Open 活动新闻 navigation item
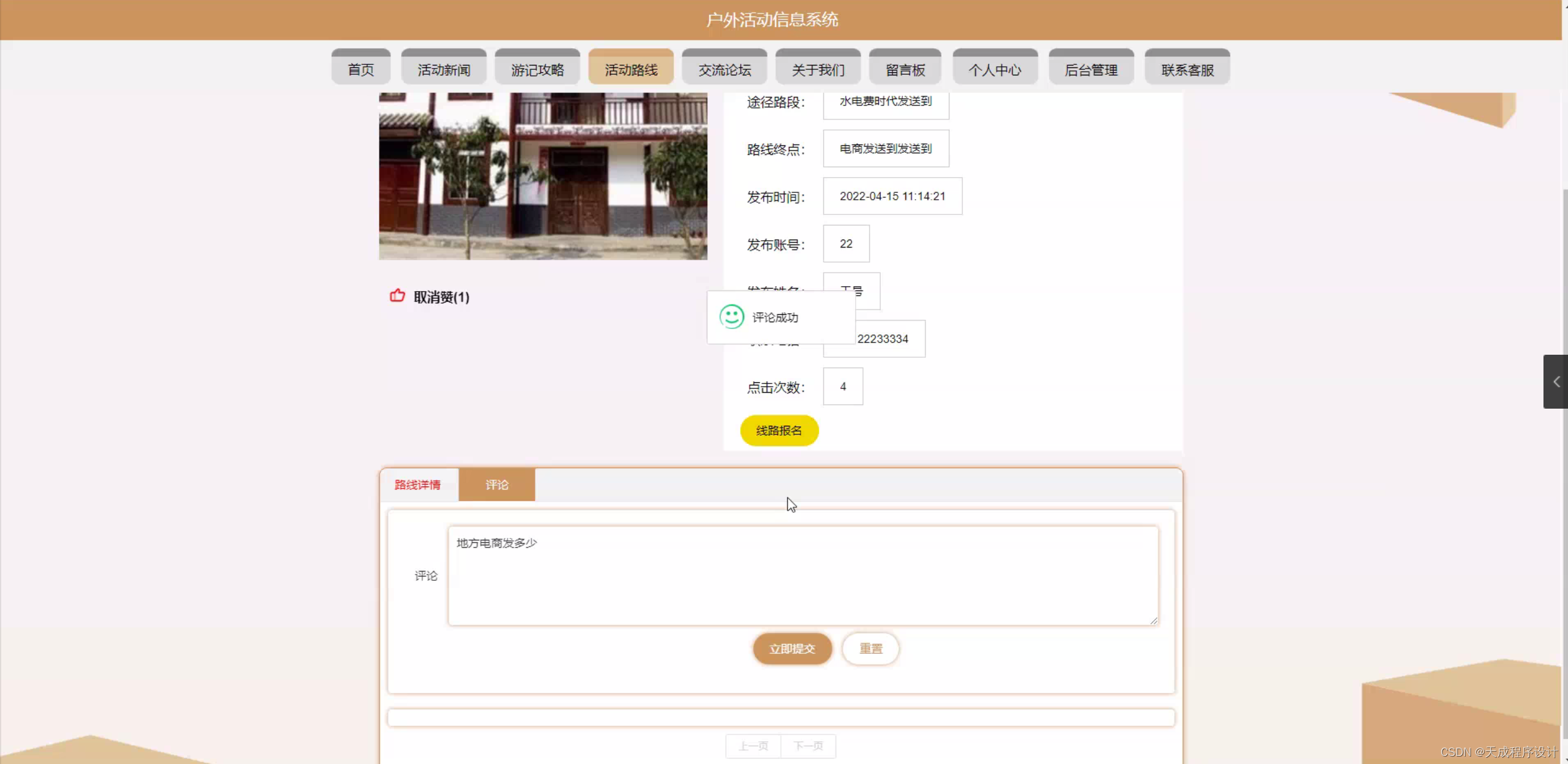1568x764 pixels. click(444, 69)
